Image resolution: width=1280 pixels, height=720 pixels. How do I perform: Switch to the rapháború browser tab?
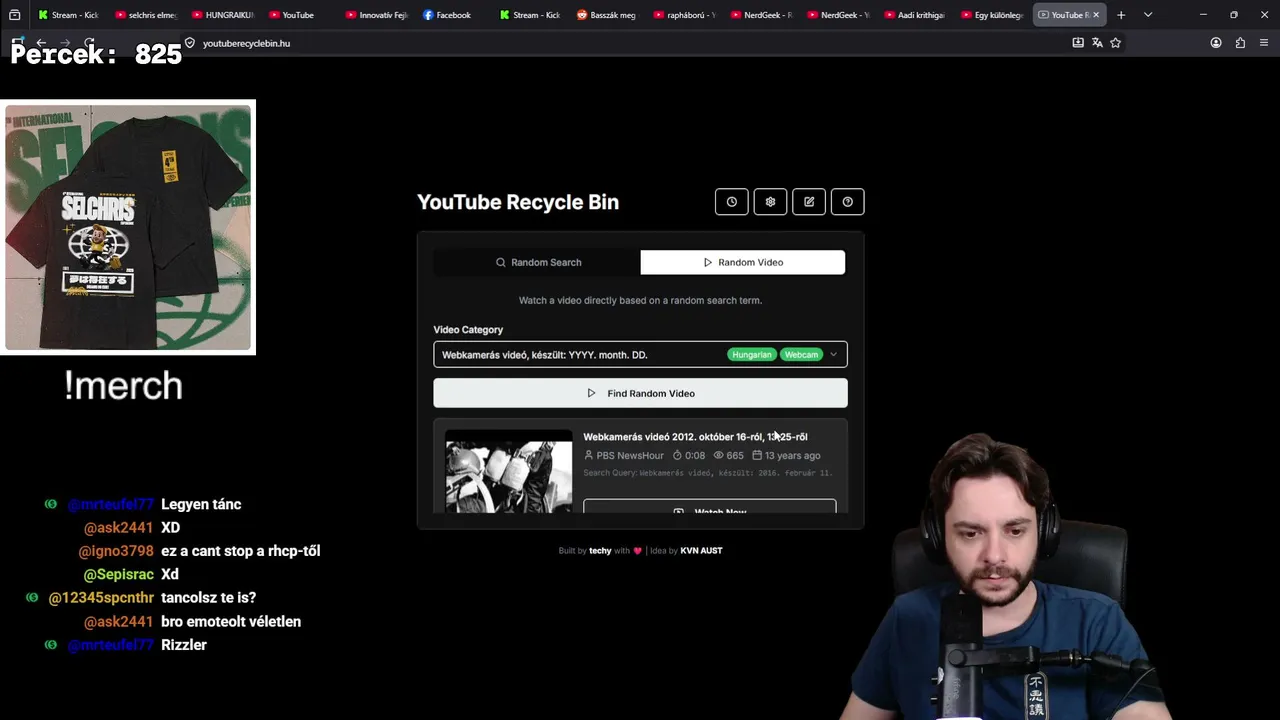coord(684,15)
